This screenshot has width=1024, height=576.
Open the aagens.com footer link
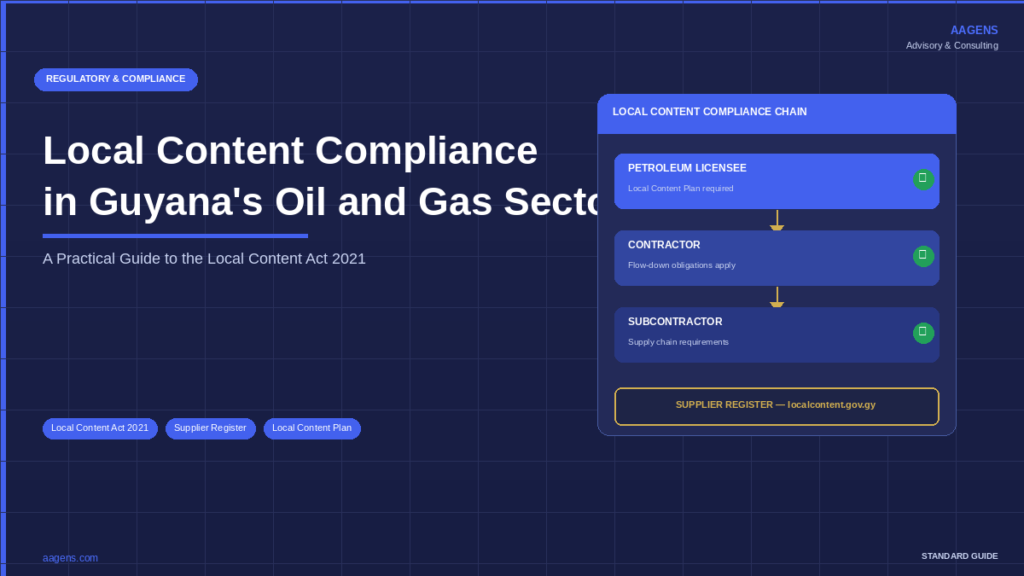(71, 558)
